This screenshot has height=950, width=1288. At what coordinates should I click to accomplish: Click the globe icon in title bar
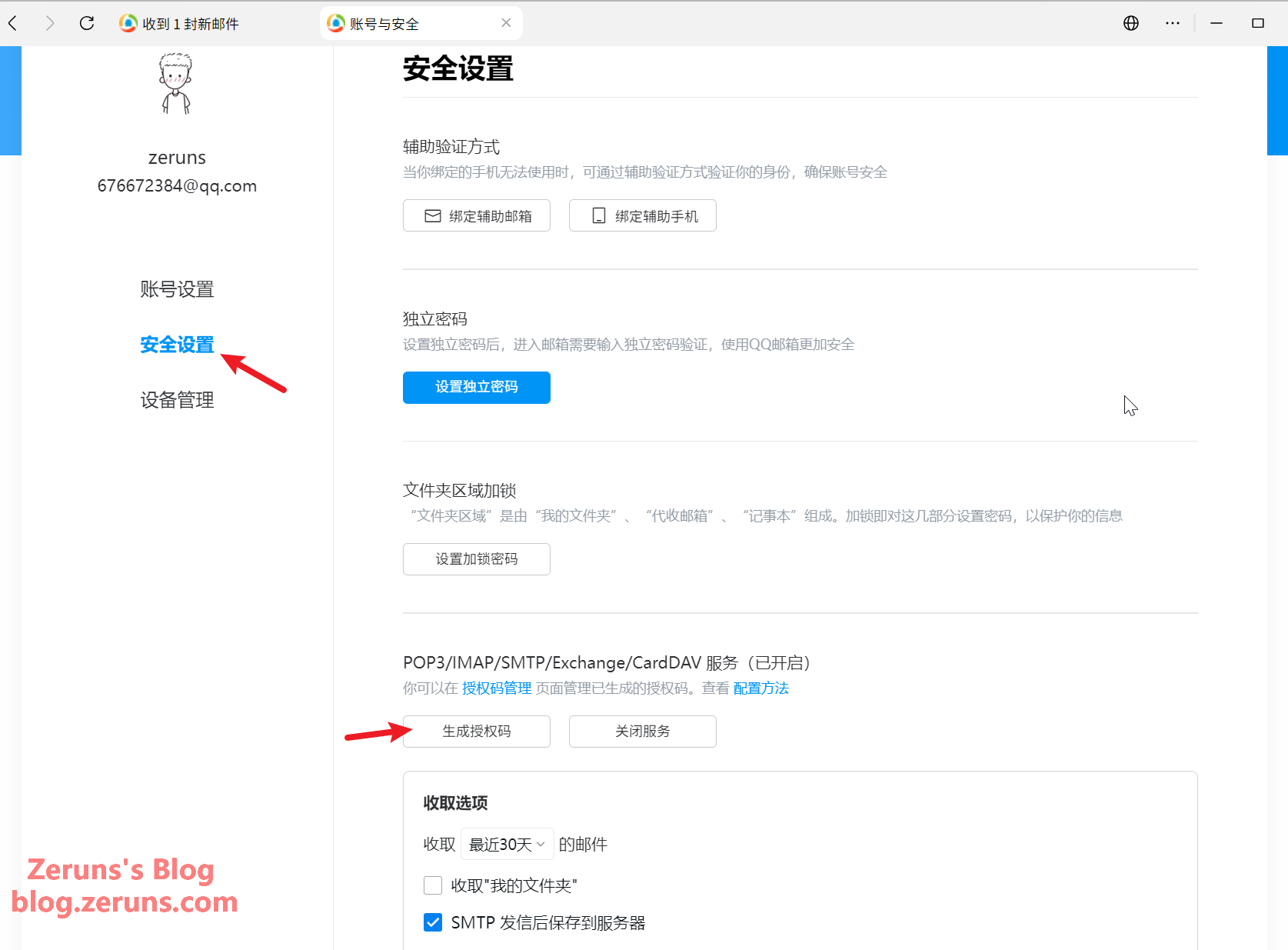[x=1130, y=23]
